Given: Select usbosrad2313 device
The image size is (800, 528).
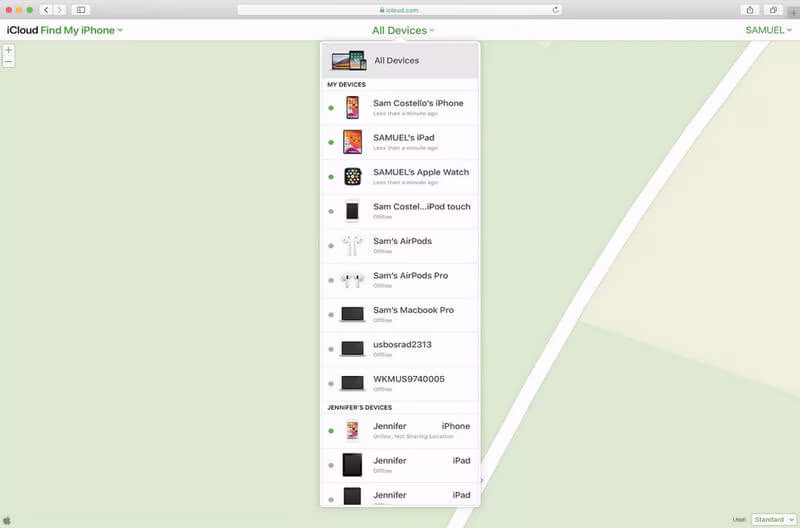Looking at the screenshot, I should coord(400,349).
